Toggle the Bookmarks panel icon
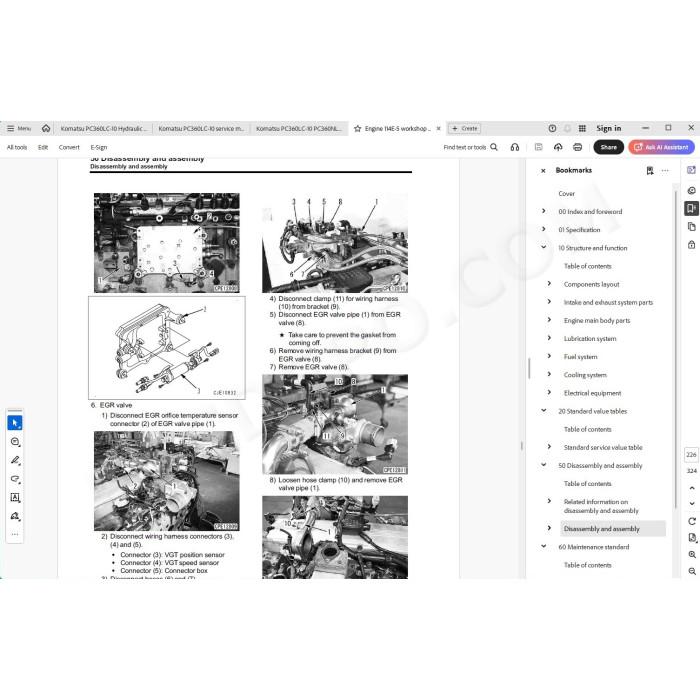The image size is (700, 700). [x=691, y=208]
